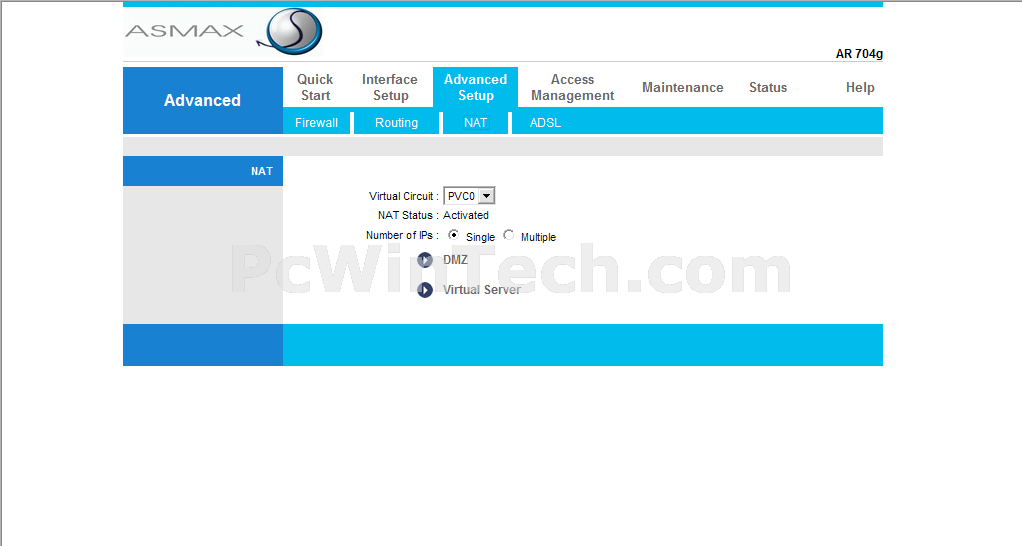1022x546 pixels.
Task: Open the Status tab
Action: pyautogui.click(x=768, y=87)
